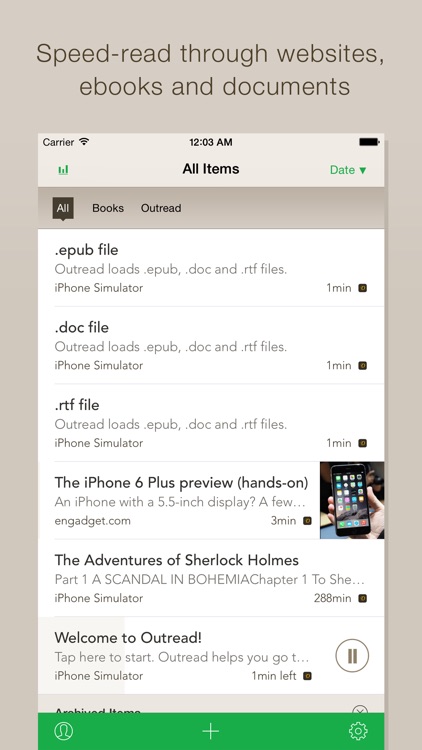The image size is (422, 750).
Task: Click the 288min reading time label
Action: (x=333, y=598)
